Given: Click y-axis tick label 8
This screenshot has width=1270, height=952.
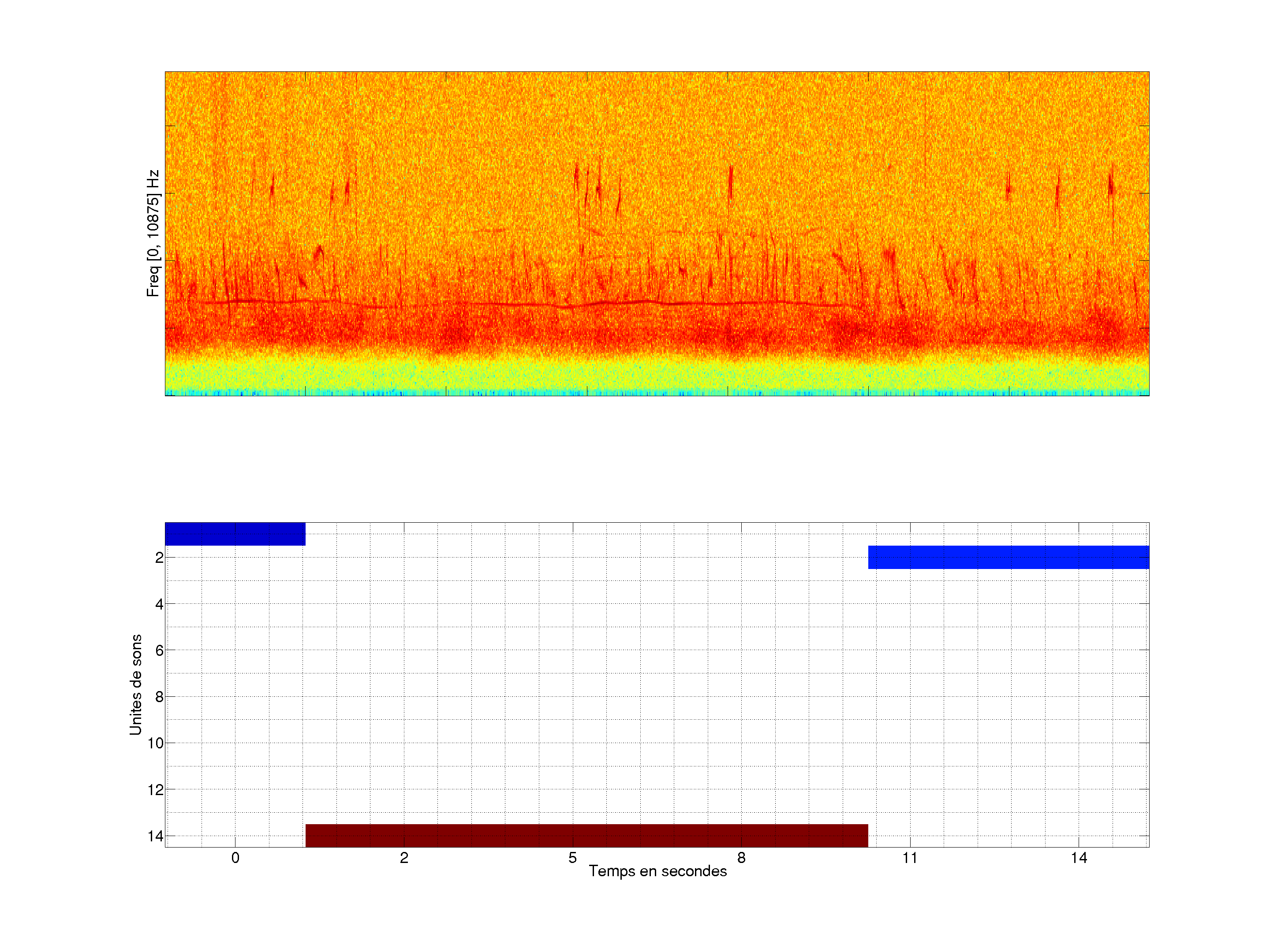Looking at the screenshot, I should (159, 697).
